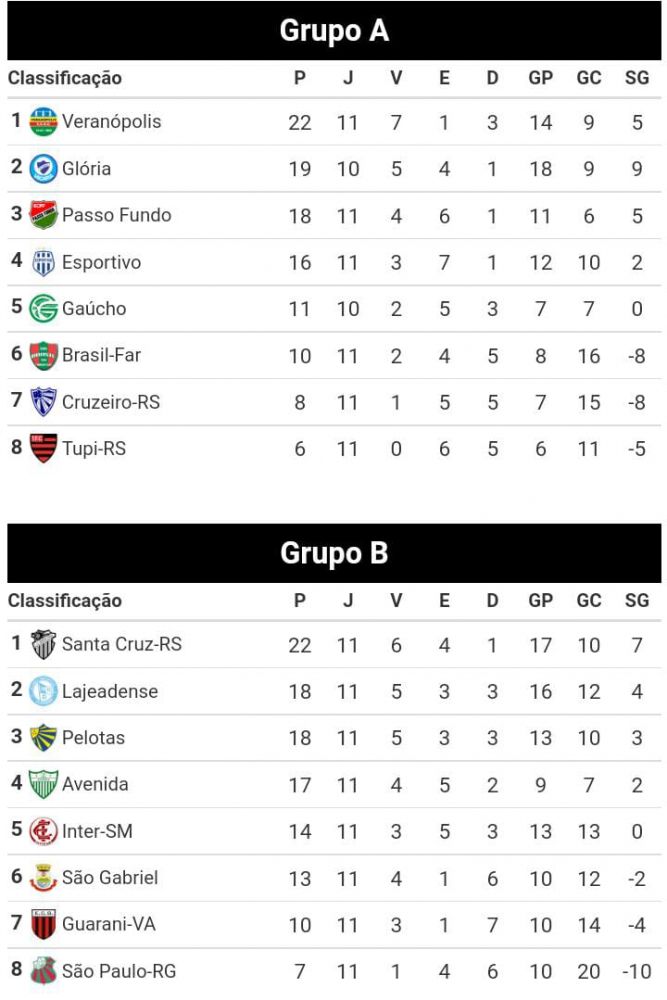
Task: Select the São Paulo-RG crest
Action: 43,971
